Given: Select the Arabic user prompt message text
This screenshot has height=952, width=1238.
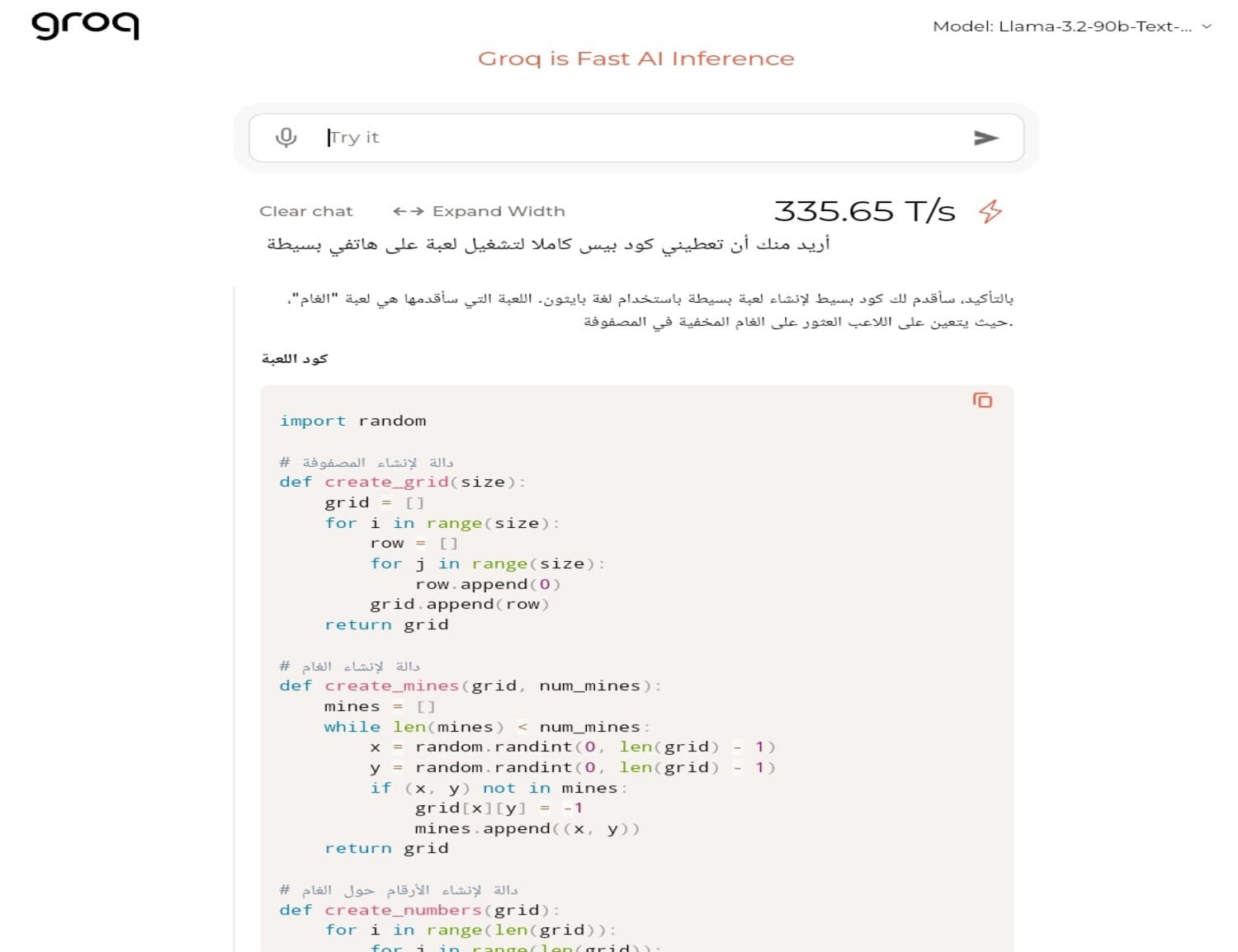Looking at the screenshot, I should (548, 244).
